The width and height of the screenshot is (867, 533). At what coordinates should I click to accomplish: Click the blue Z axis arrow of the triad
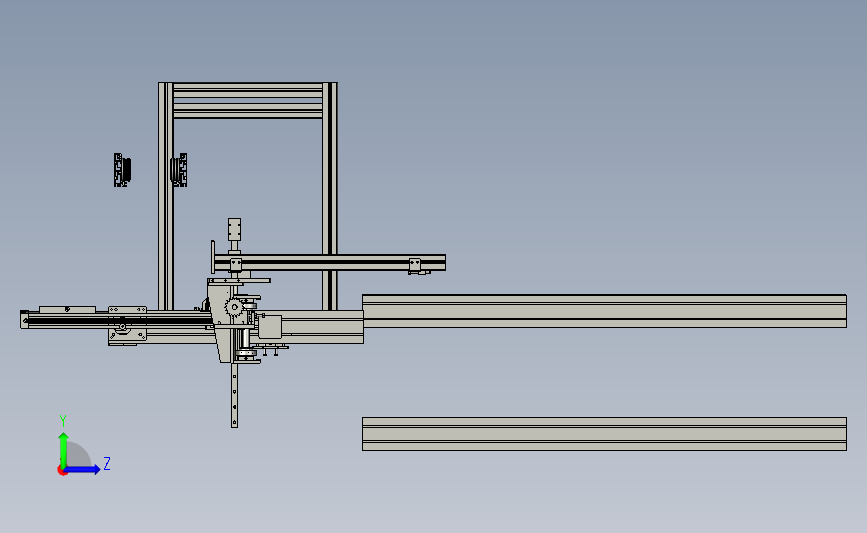tap(82, 469)
